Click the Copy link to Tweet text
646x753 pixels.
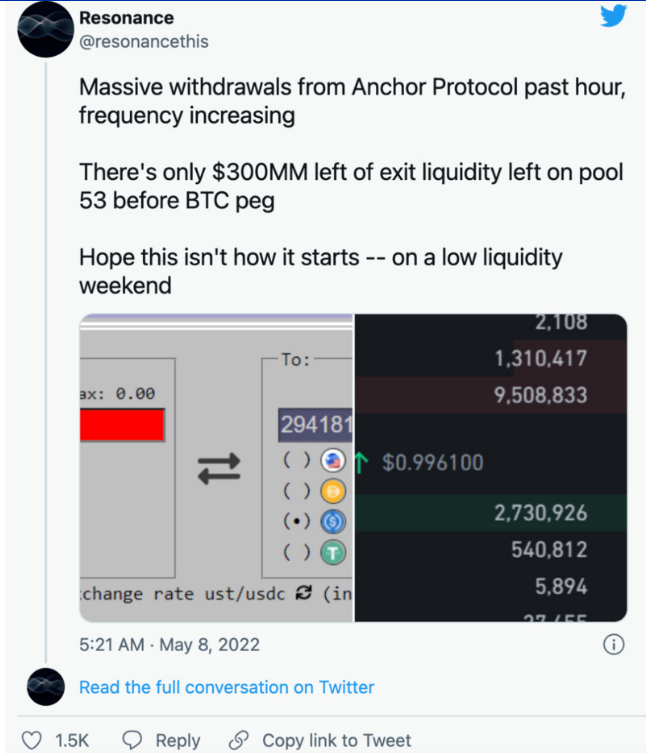tap(337, 741)
